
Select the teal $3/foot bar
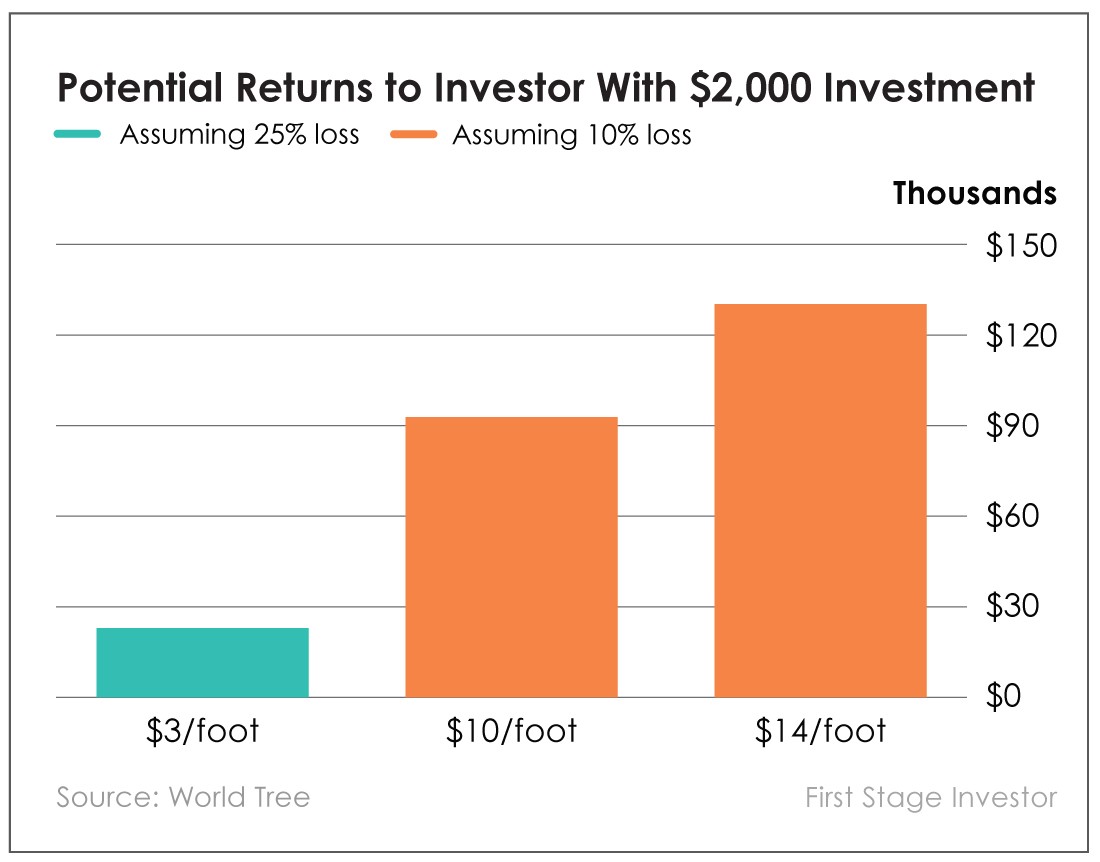(203, 662)
